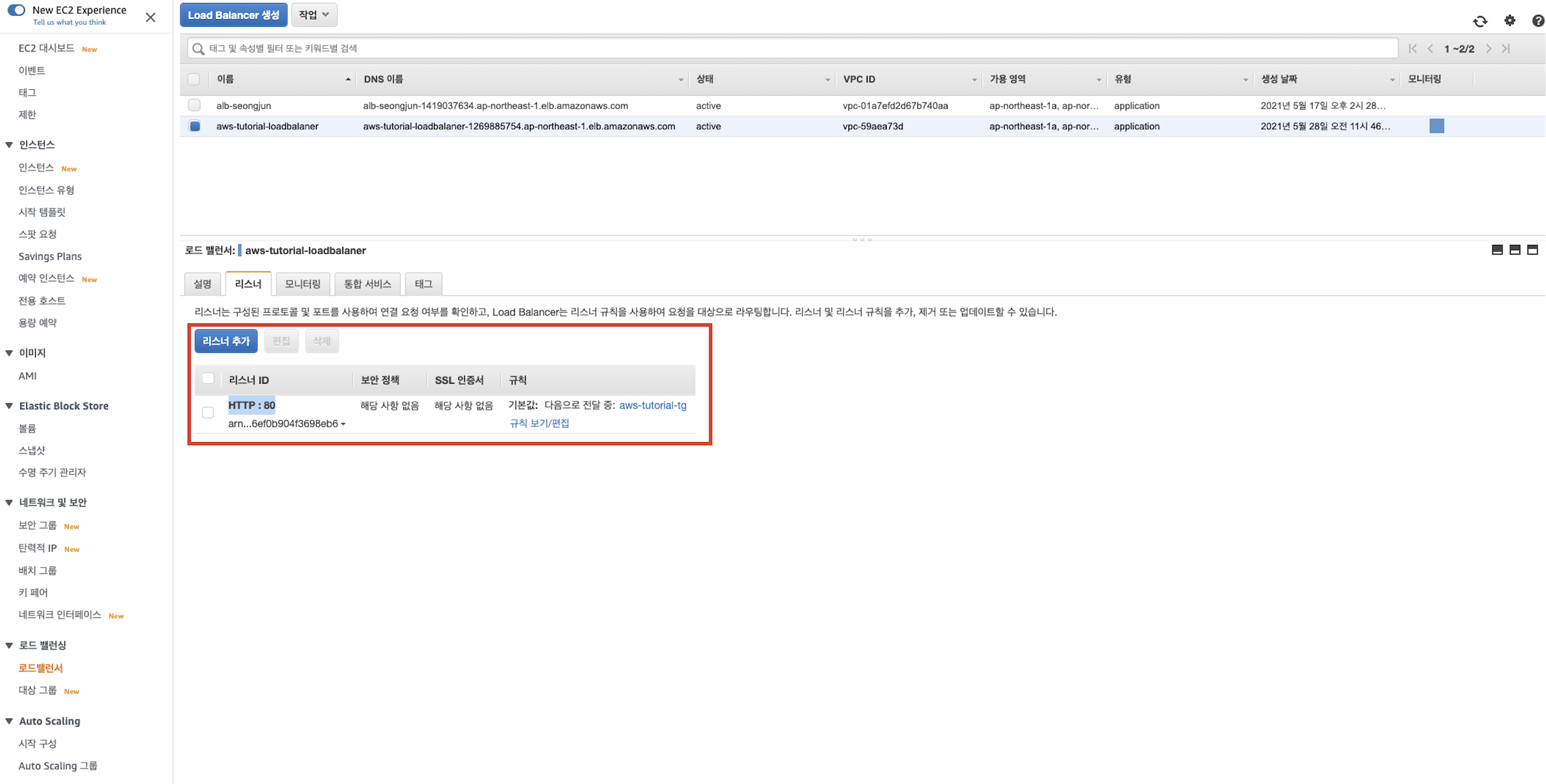This screenshot has width=1546, height=784.
Task: Toggle the New EC2 Experience switch
Action: (x=16, y=10)
